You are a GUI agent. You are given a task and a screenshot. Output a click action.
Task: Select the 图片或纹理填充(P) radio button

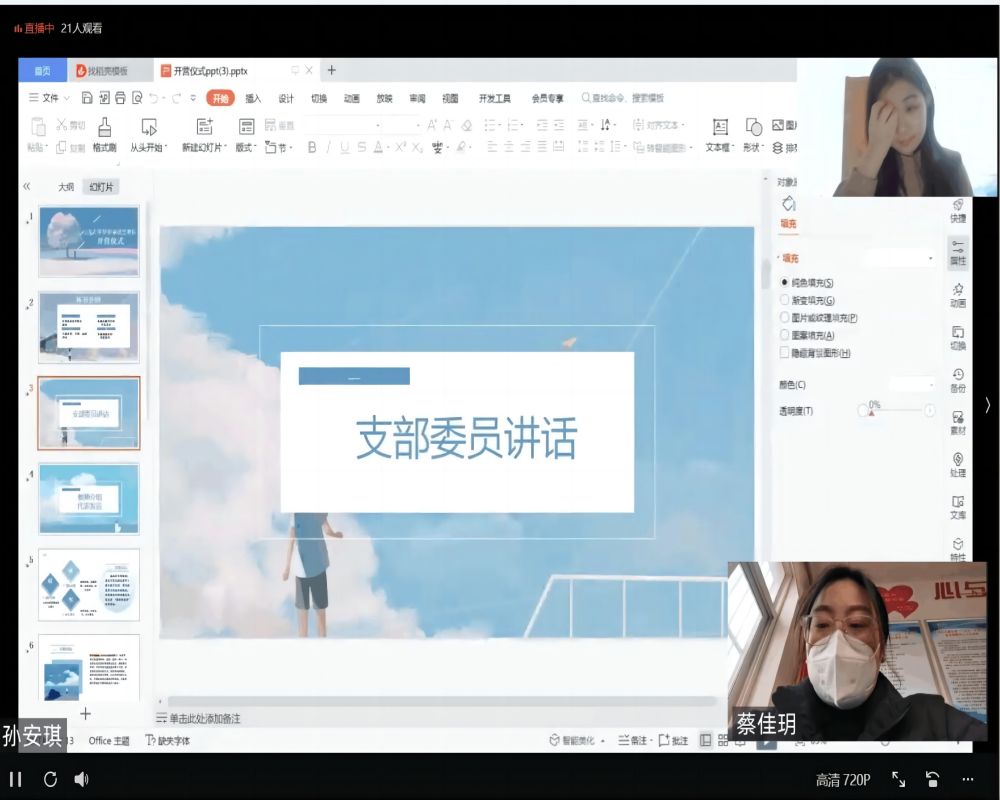pyautogui.click(x=784, y=318)
